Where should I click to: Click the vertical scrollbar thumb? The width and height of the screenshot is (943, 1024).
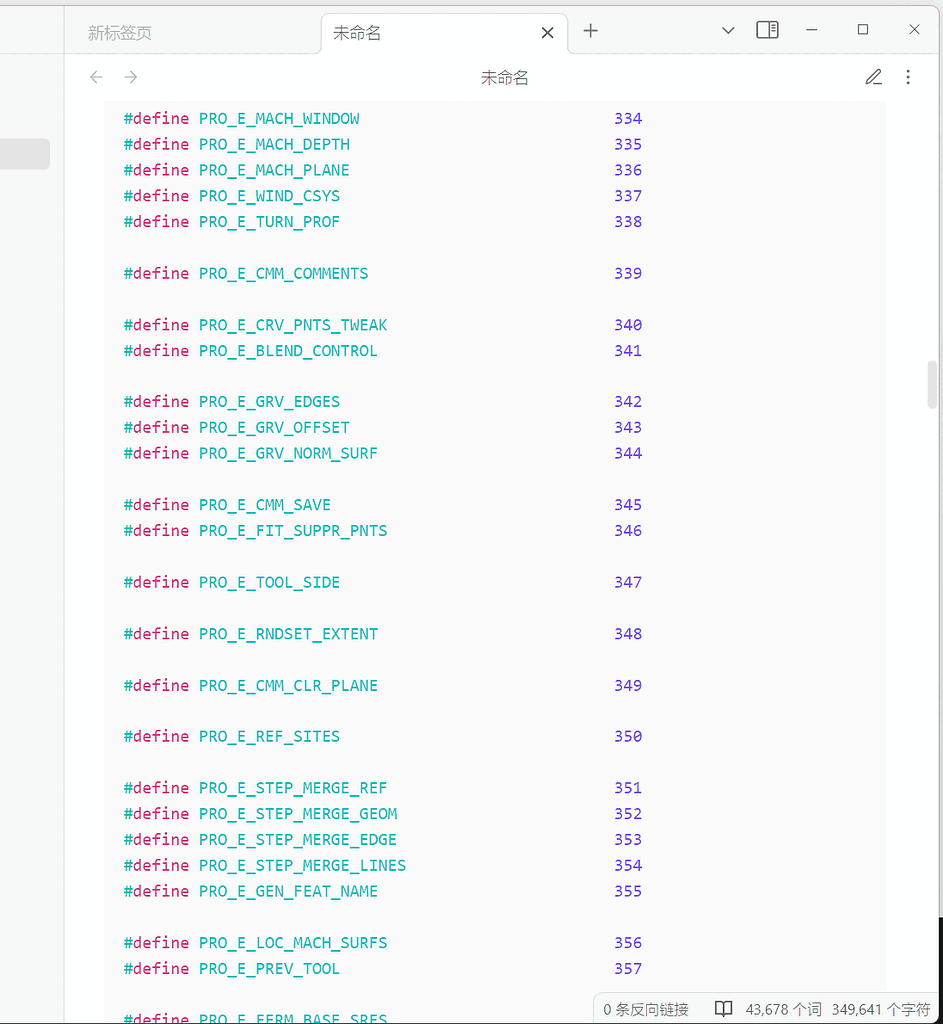[x=933, y=385]
